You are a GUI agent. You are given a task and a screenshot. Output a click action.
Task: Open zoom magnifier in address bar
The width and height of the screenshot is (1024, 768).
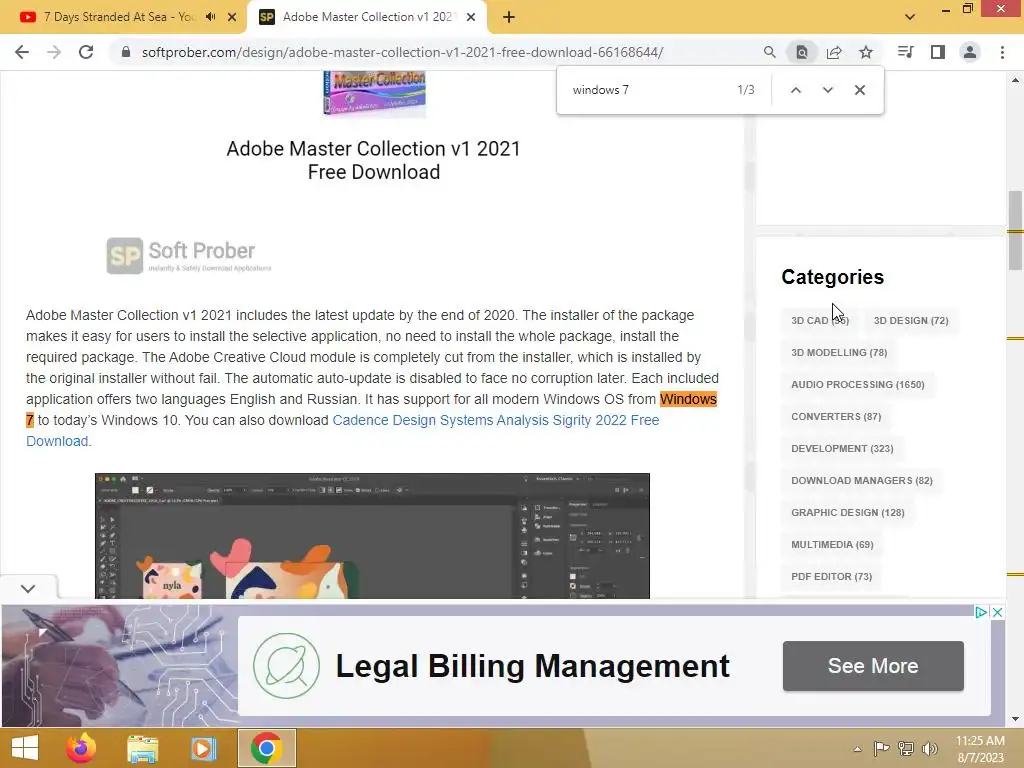pyautogui.click(x=769, y=52)
